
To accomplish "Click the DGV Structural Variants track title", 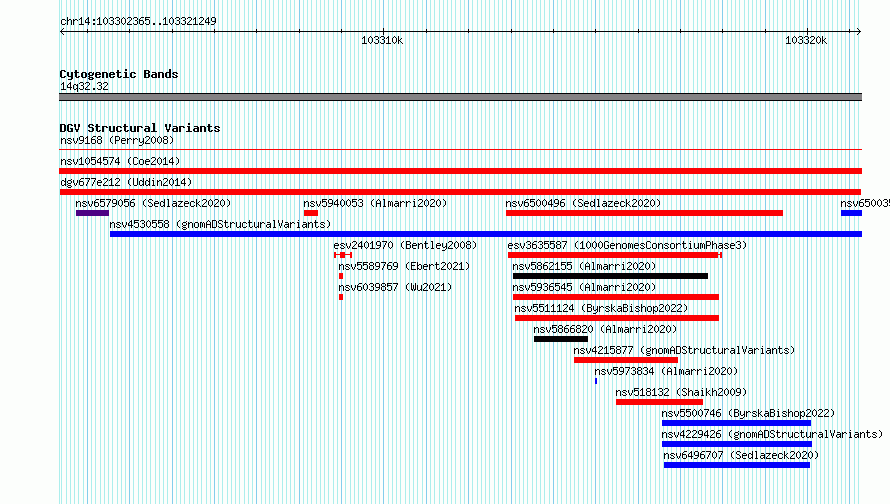I will tap(140, 128).
